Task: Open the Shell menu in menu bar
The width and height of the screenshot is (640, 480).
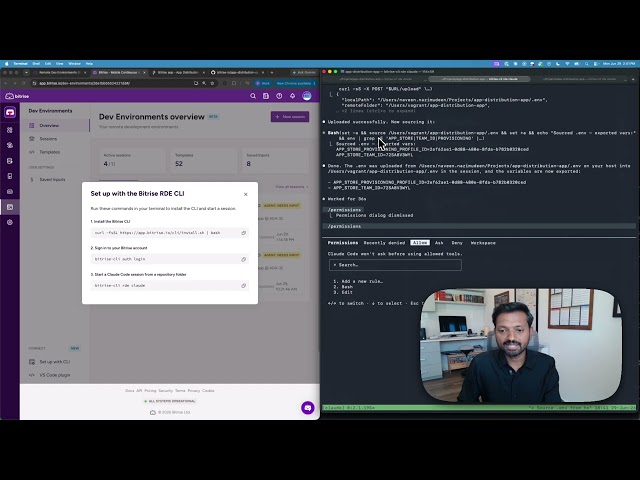Action: 36,64
